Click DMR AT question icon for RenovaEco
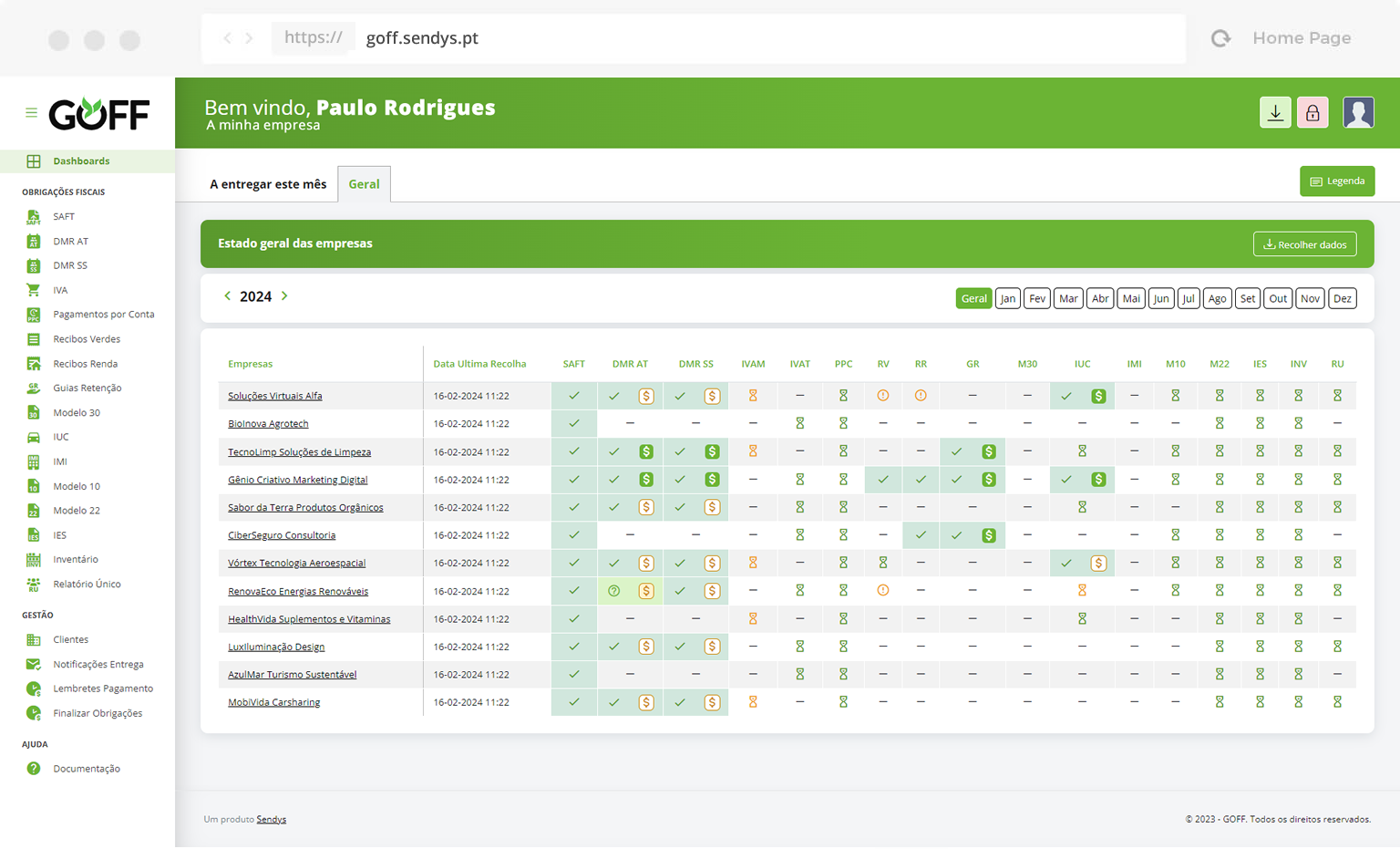 click(614, 591)
